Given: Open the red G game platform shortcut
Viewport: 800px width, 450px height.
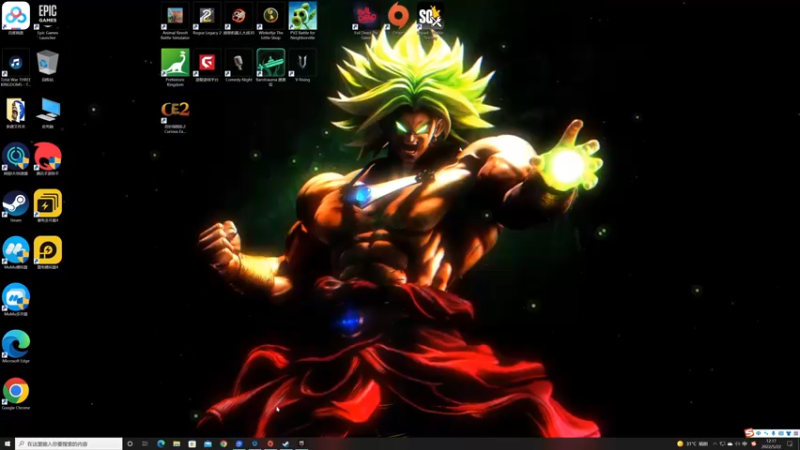Looking at the screenshot, I should click(x=207, y=65).
